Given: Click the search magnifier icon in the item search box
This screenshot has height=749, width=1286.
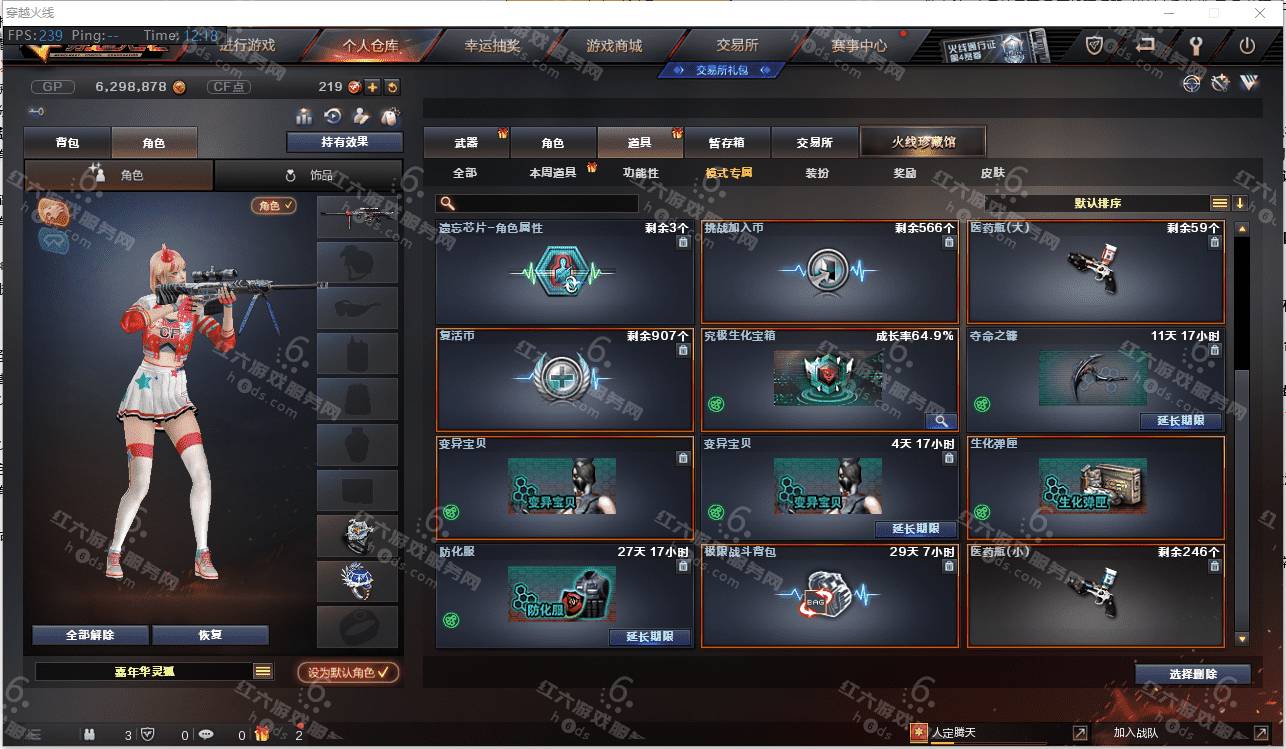Looking at the screenshot, I should tap(447, 204).
